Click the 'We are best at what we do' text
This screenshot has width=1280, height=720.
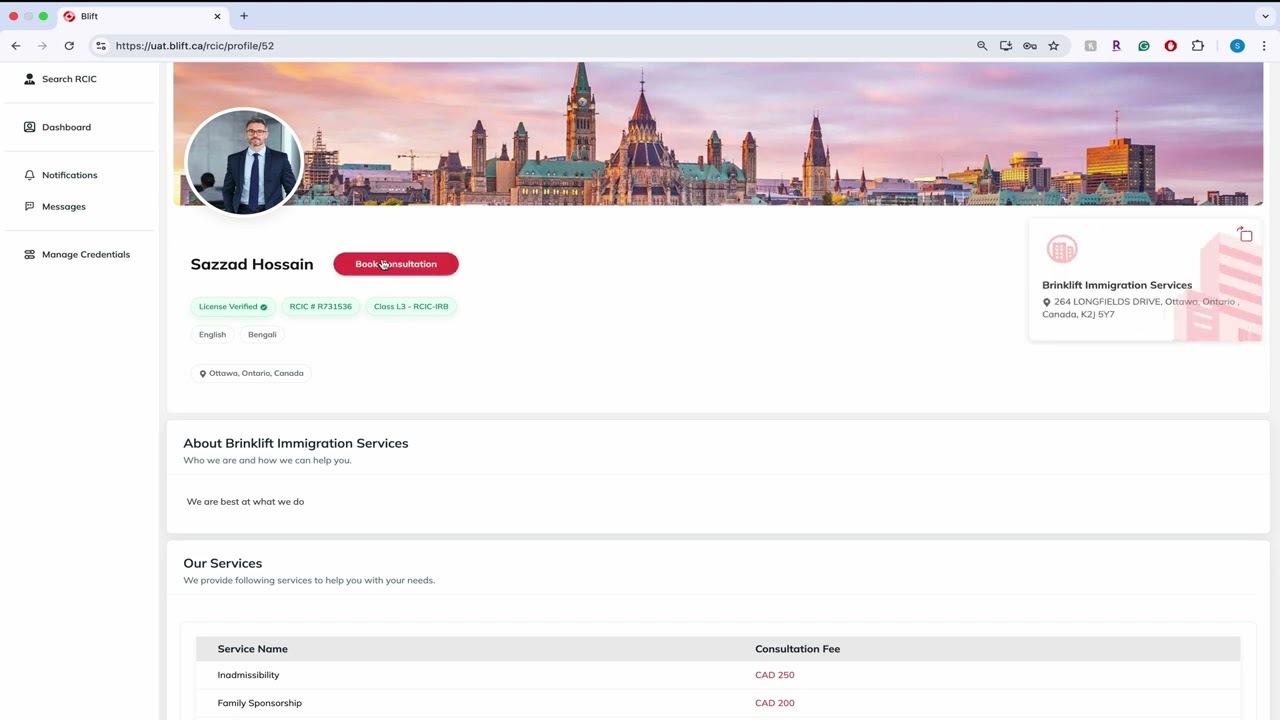coord(245,502)
